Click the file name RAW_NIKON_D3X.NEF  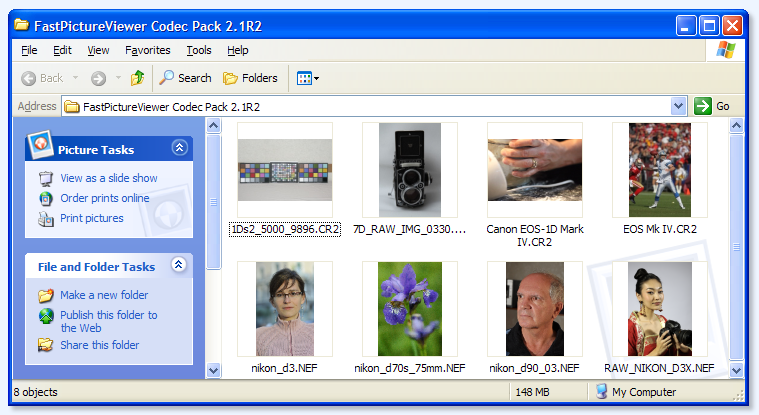coord(659,368)
